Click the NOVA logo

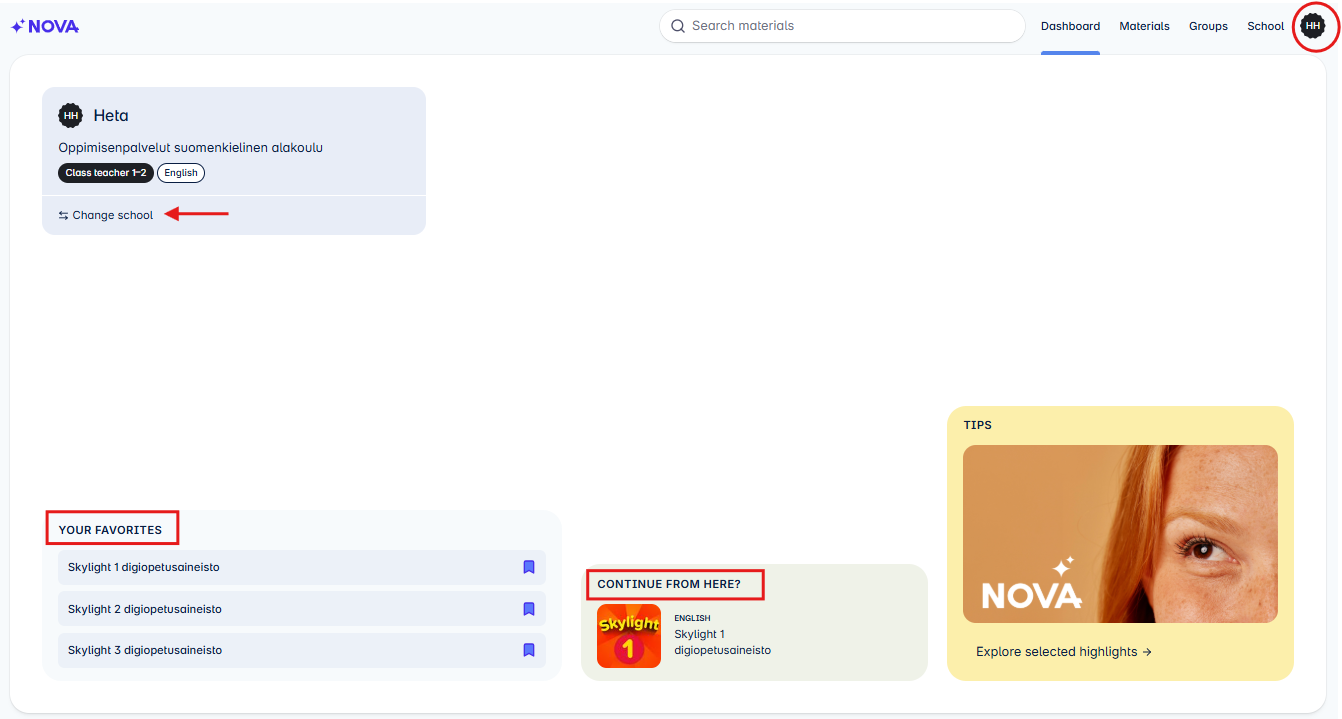click(x=44, y=26)
